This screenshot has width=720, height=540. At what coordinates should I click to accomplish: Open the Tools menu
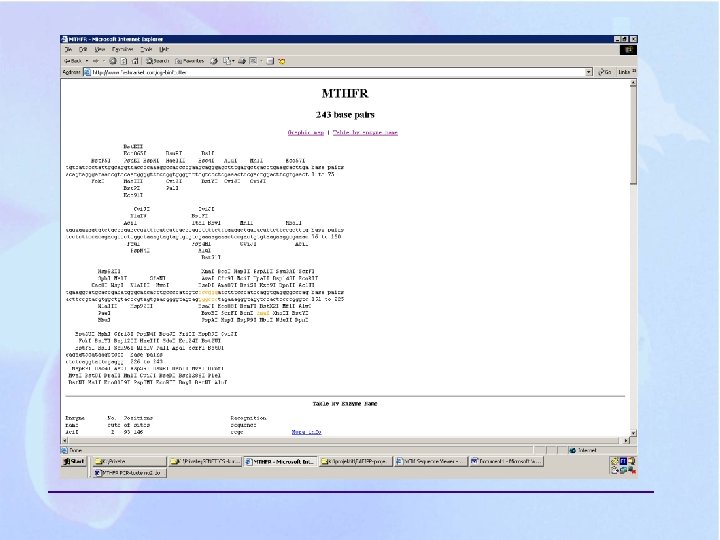146,49
